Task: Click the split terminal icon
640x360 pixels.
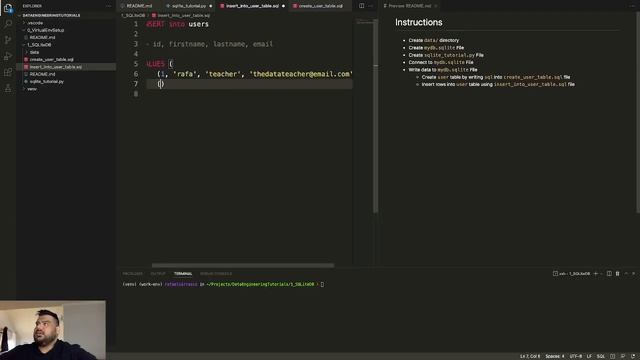Action: point(609,273)
